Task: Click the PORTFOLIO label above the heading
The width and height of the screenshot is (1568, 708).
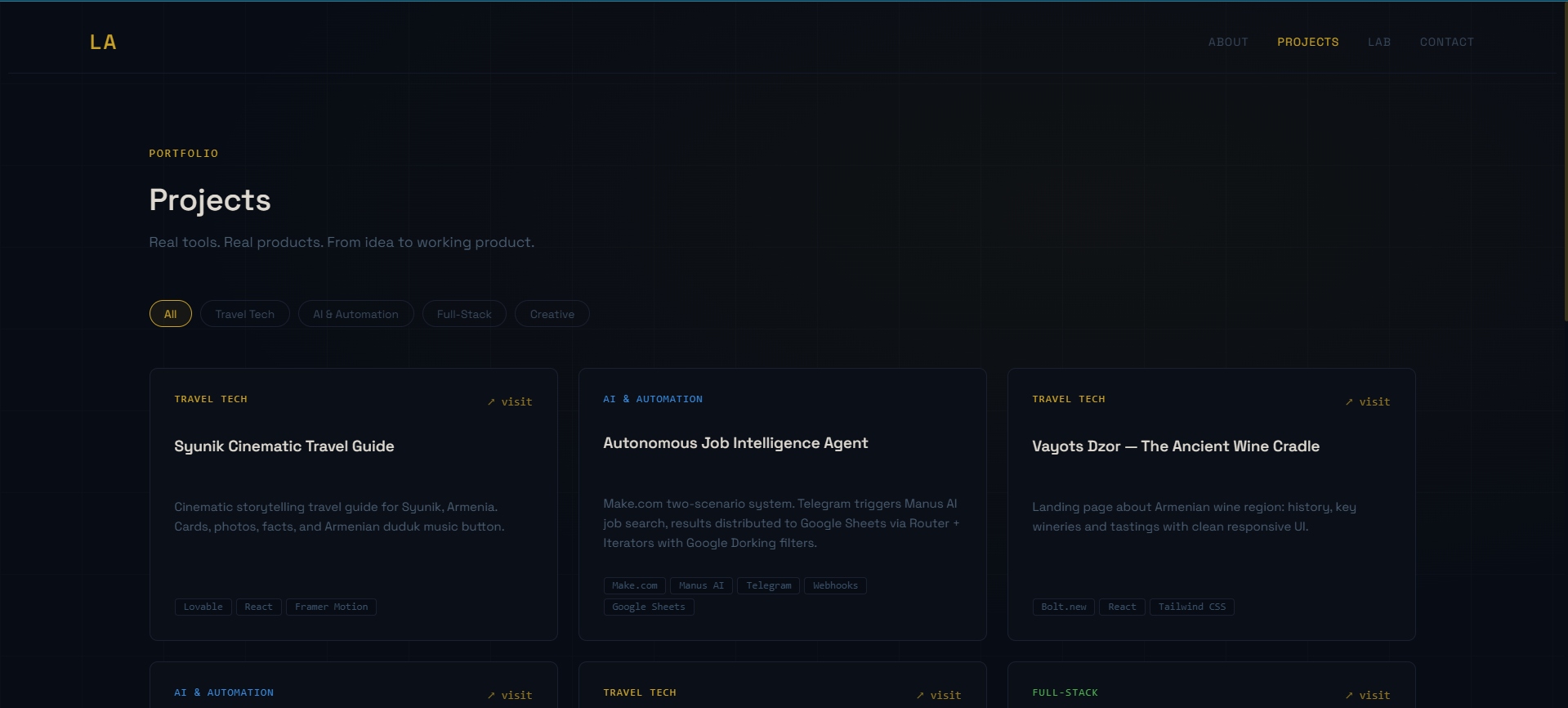Action: 184,154
